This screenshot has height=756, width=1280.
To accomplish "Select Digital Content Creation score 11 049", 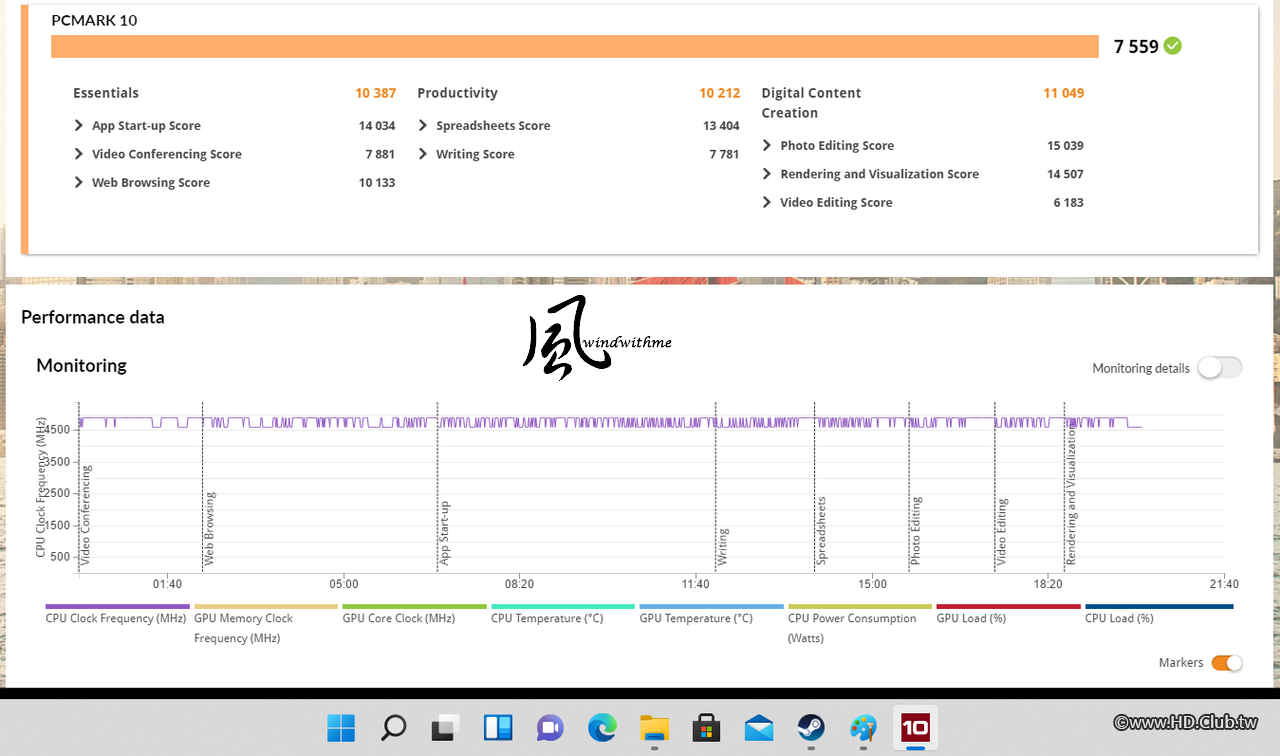I will (1064, 93).
